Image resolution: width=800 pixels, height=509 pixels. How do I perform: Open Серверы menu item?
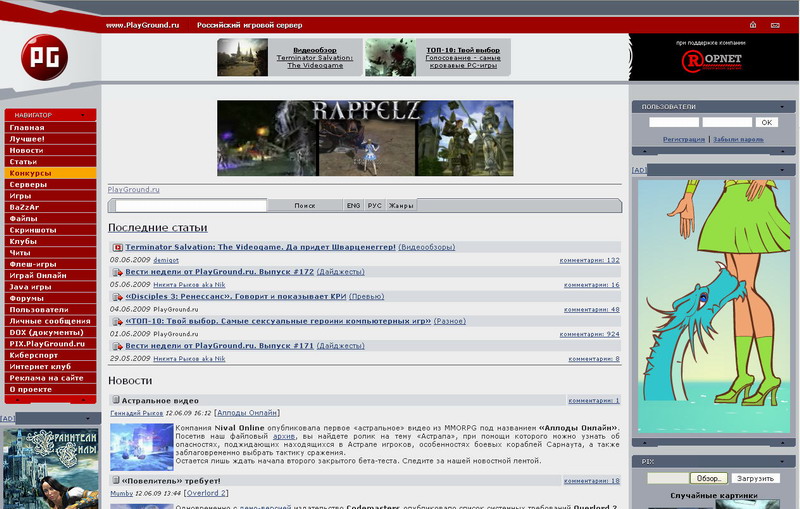pyautogui.click(x=51, y=185)
